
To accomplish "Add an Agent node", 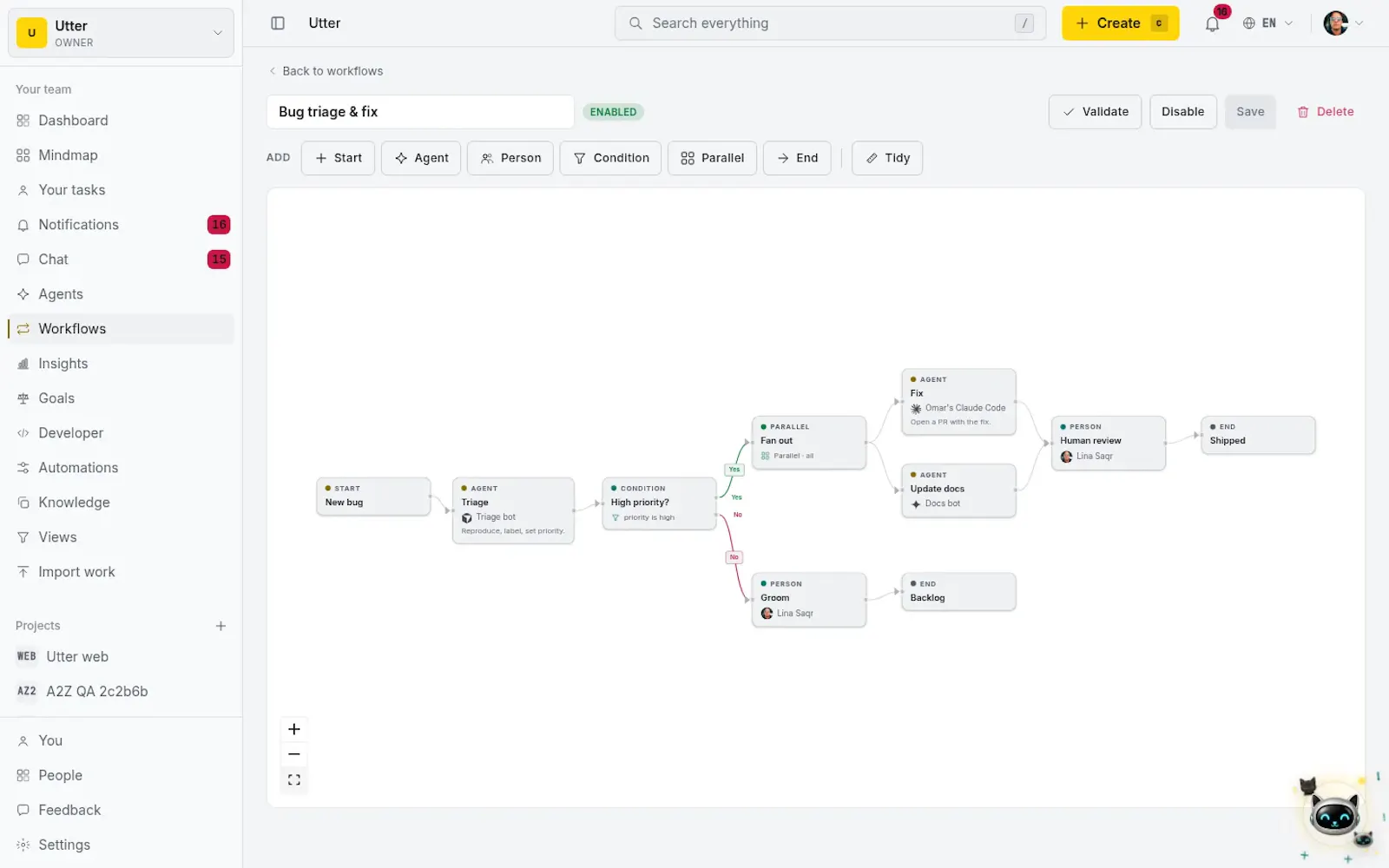I will (x=421, y=158).
